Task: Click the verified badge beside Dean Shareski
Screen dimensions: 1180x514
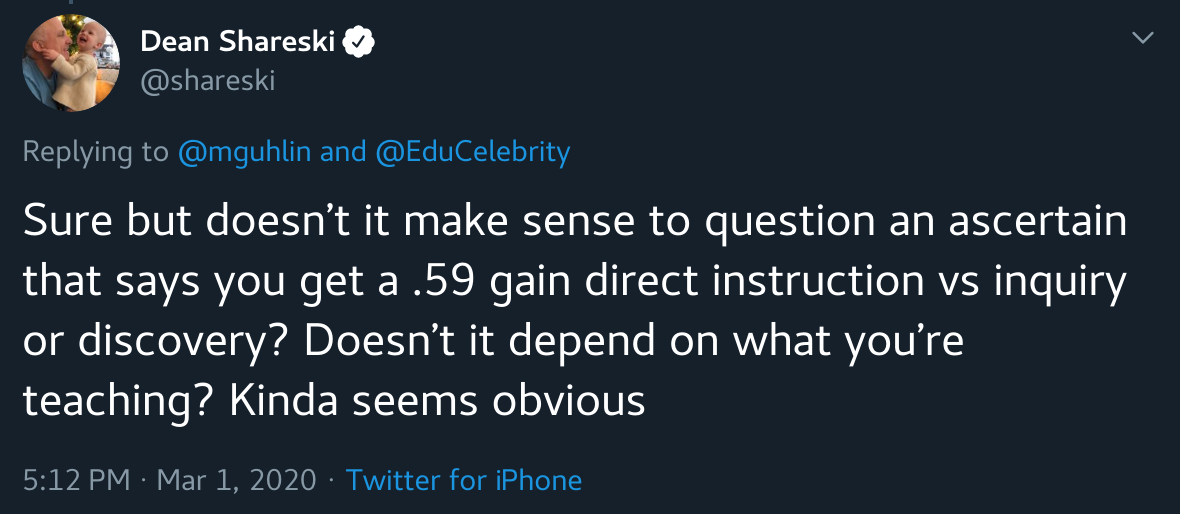Action: tap(359, 42)
